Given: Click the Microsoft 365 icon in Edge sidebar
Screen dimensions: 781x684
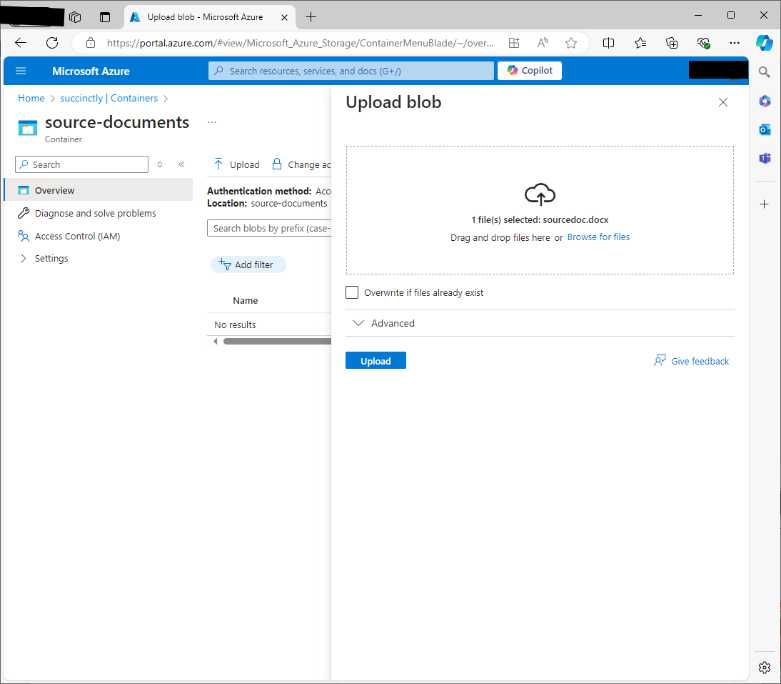Looking at the screenshot, I should 765,101.
